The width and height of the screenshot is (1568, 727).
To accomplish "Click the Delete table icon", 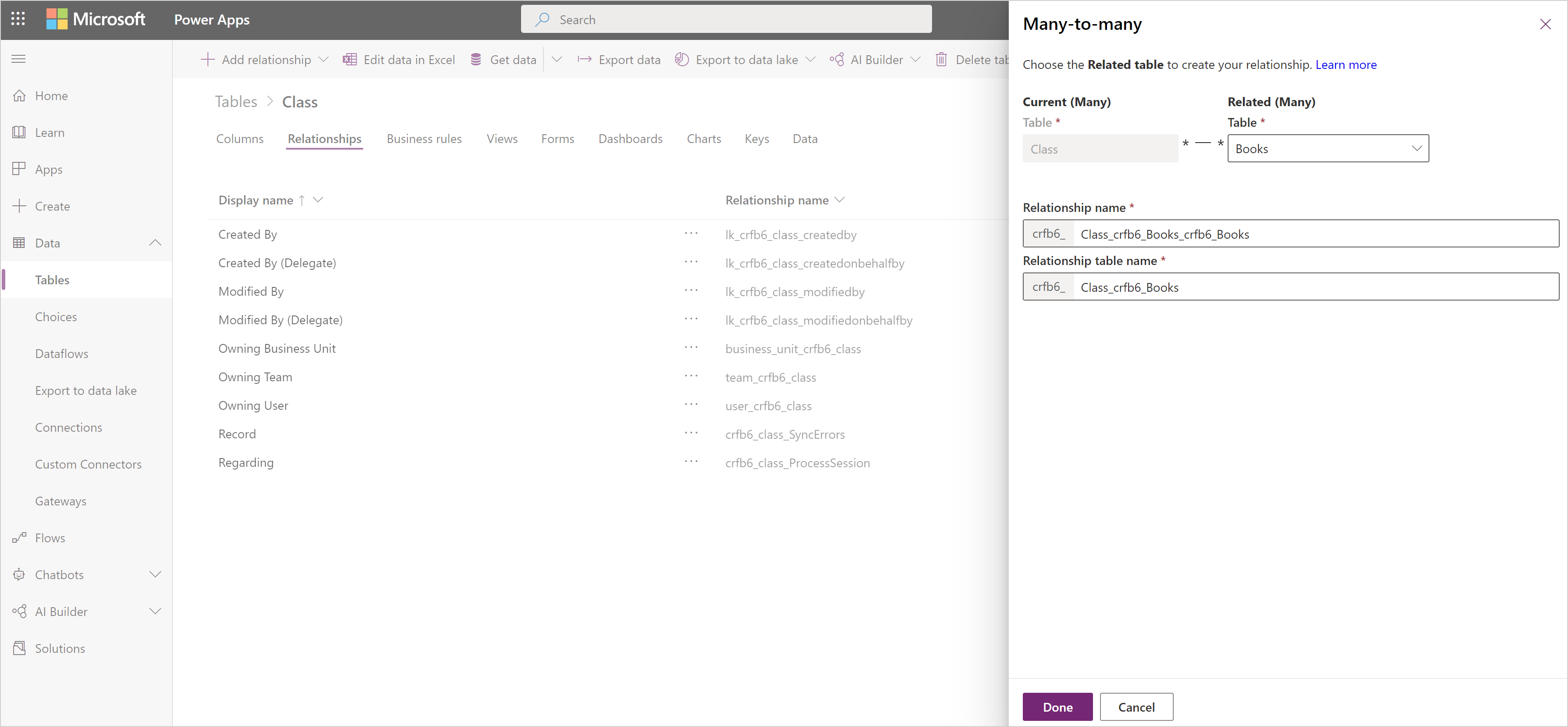I will (941, 61).
